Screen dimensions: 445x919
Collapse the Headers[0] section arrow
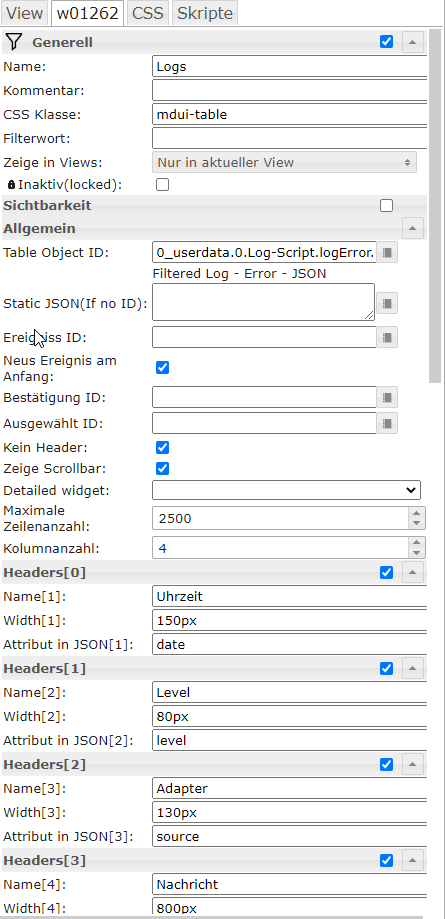coord(413,572)
